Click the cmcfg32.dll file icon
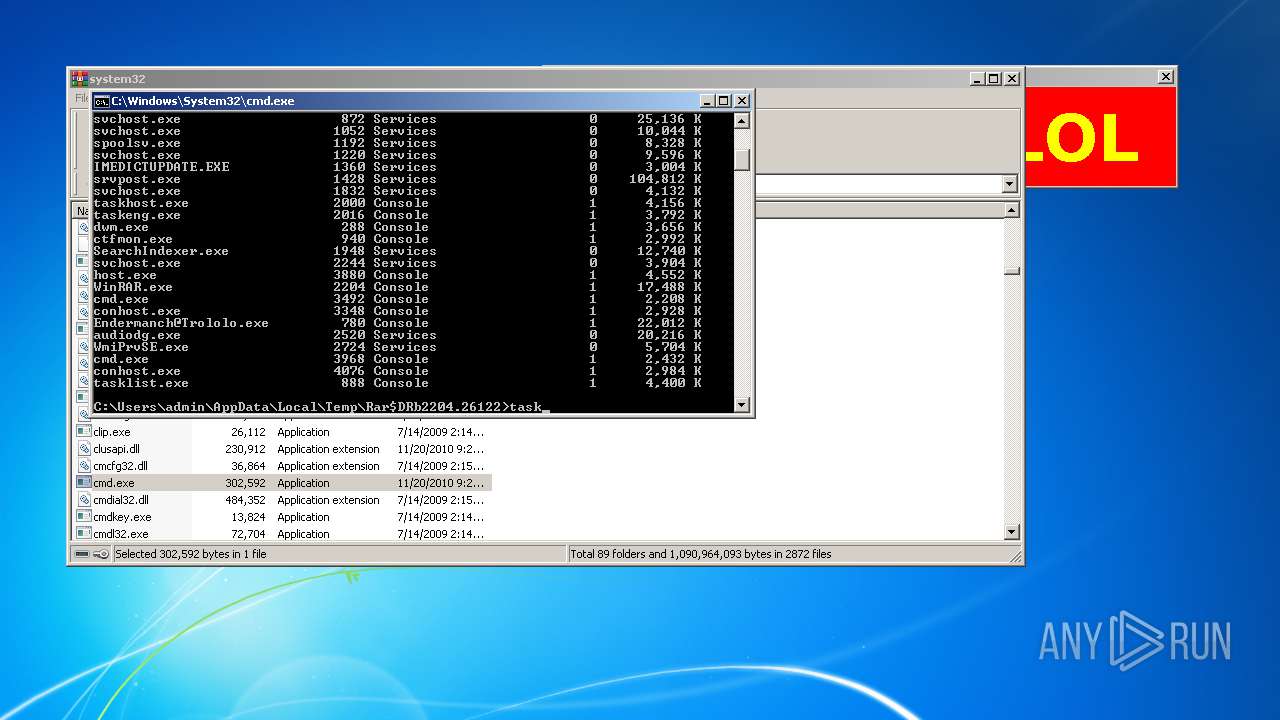Screen dimensions: 1280x720 click(84, 466)
